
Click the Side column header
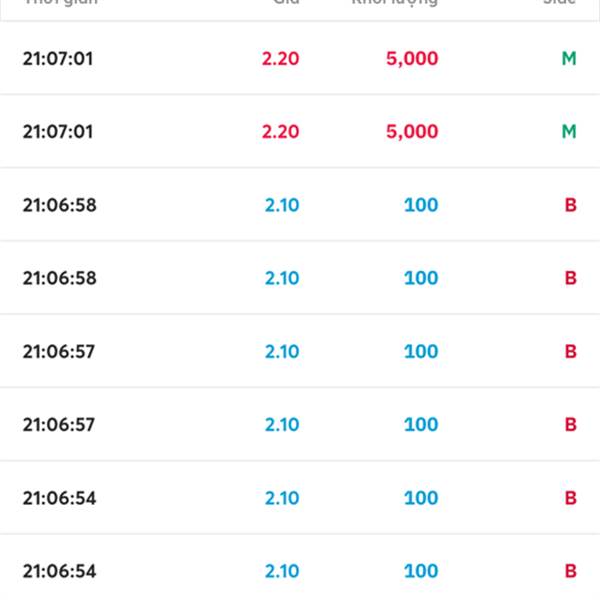[x=560, y=3]
